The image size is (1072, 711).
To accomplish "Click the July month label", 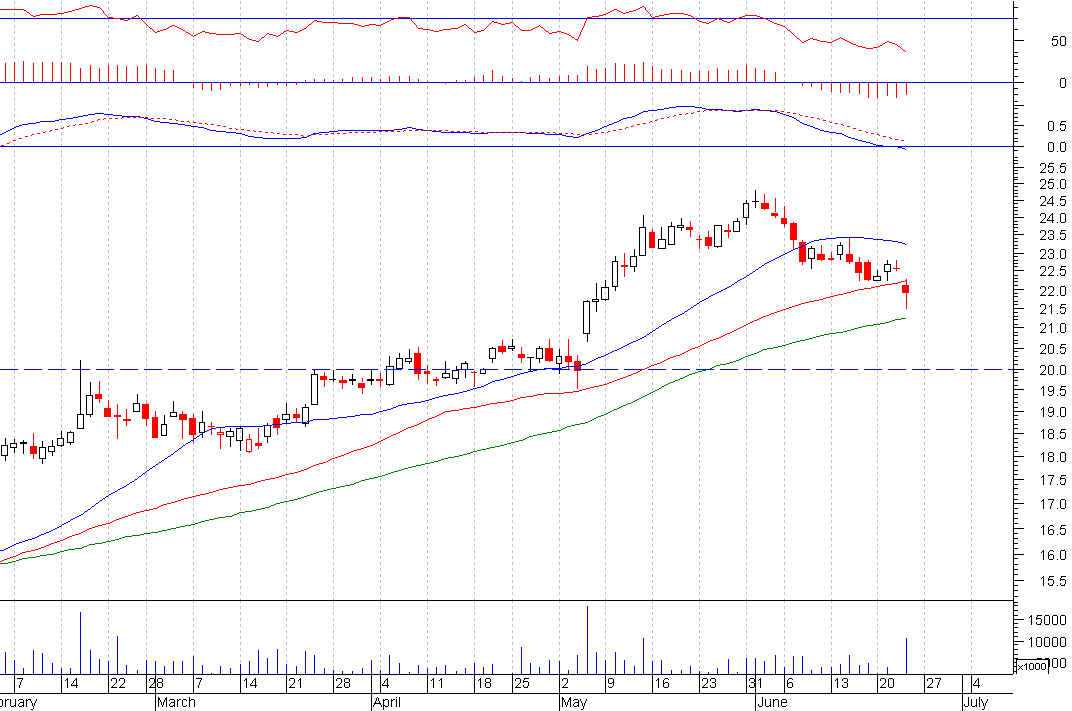I will [x=976, y=703].
